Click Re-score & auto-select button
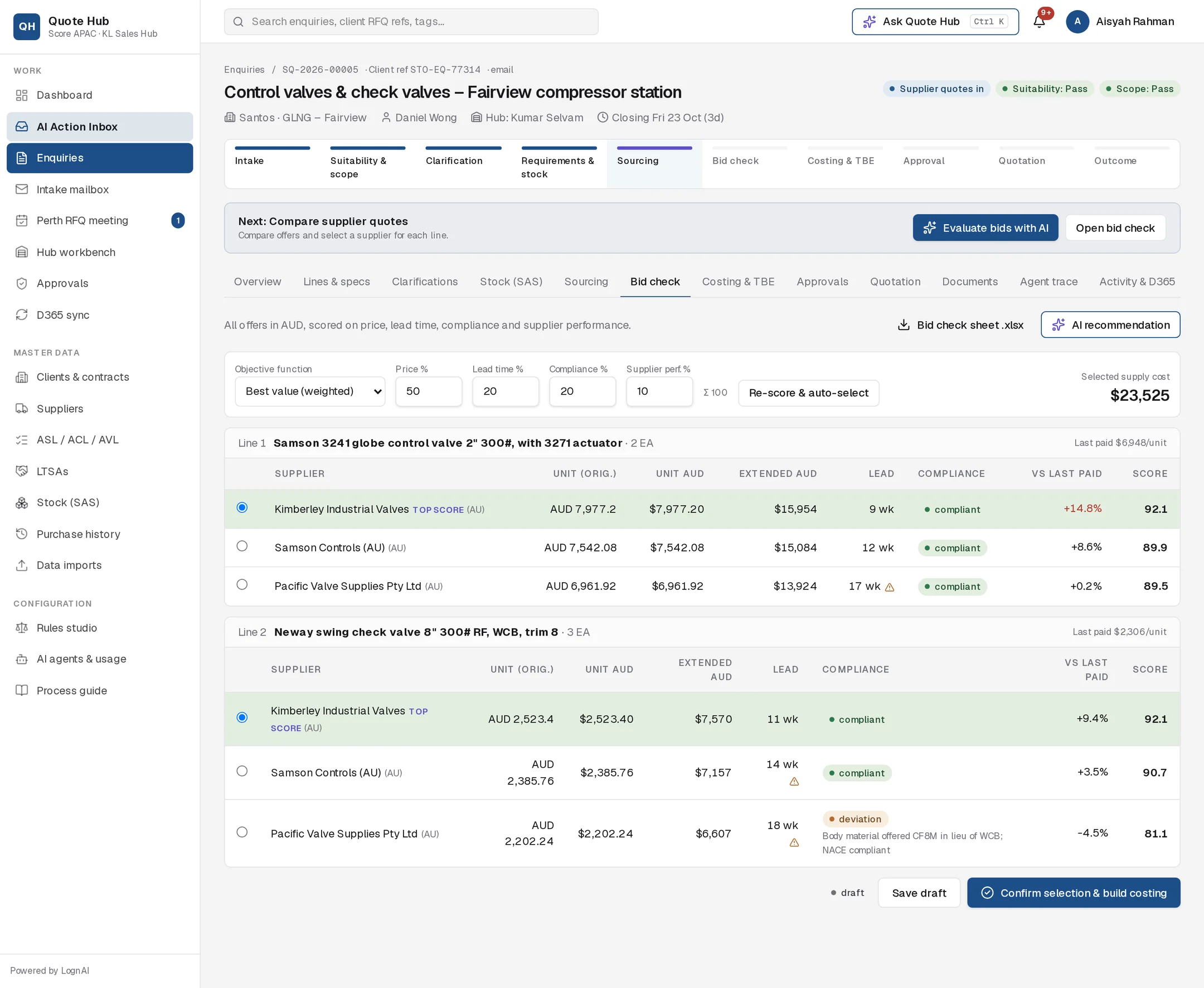 pyautogui.click(x=809, y=393)
